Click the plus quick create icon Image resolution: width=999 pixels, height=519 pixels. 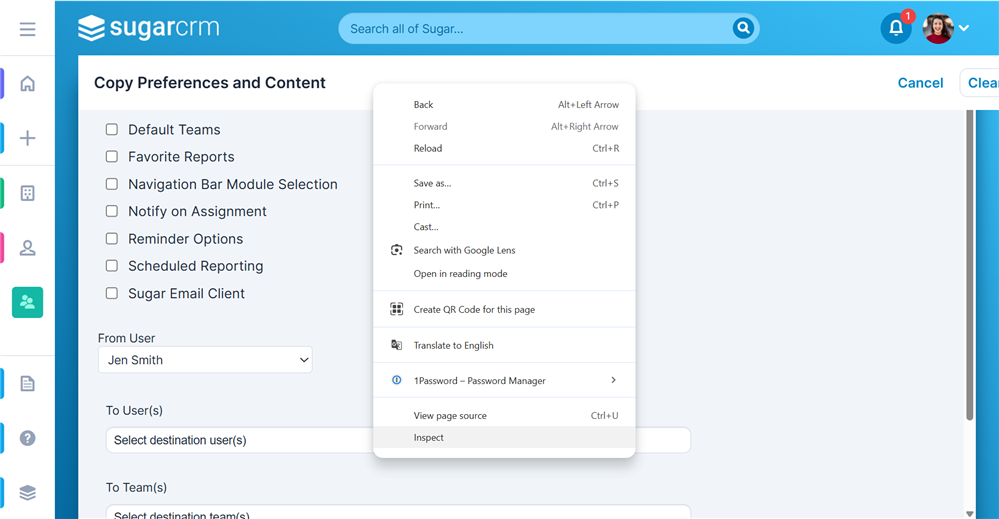(27, 138)
